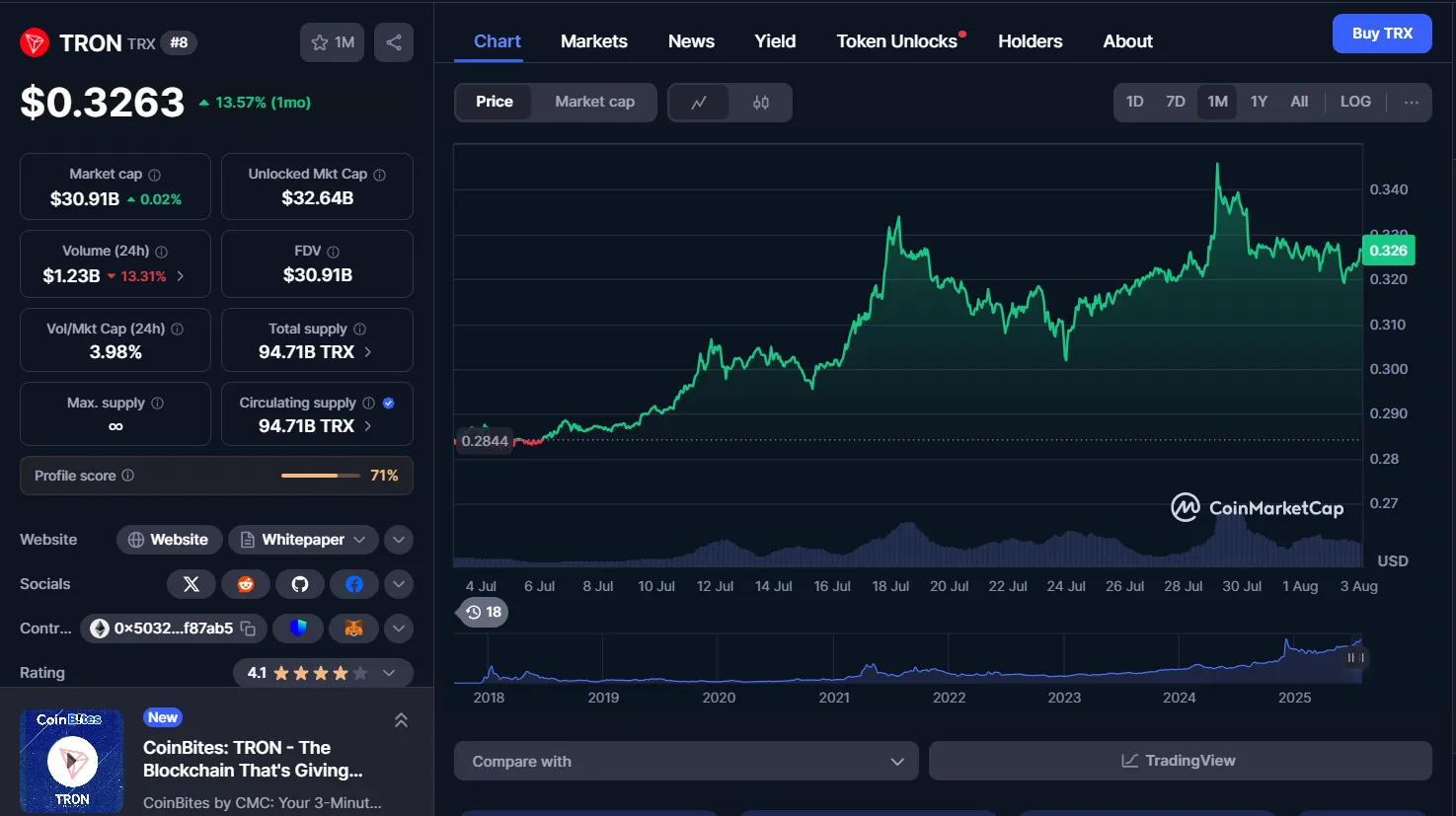The image size is (1456, 816).
Task: Click the Max. supply info icon
Action: pos(158,404)
